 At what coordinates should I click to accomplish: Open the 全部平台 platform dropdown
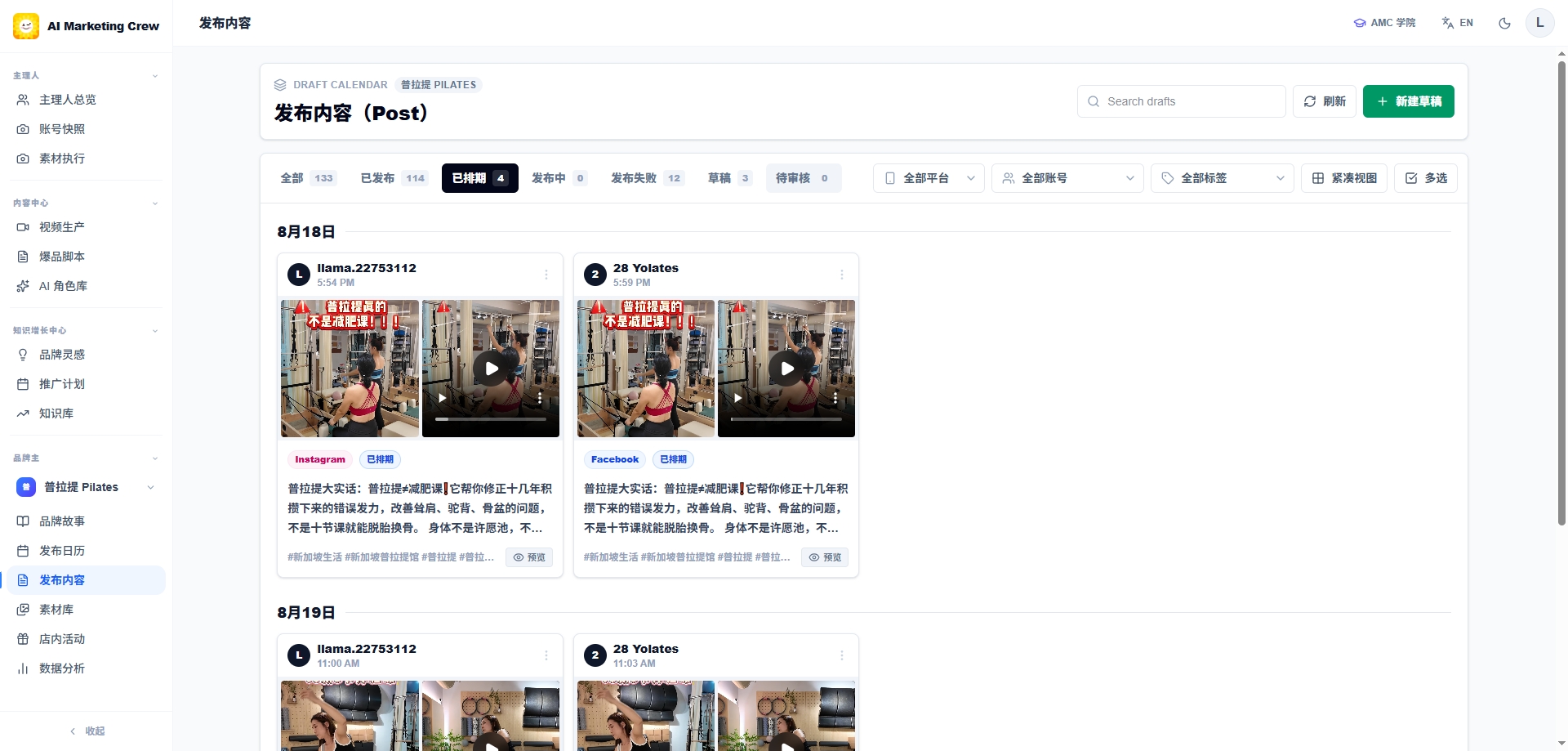(x=929, y=178)
